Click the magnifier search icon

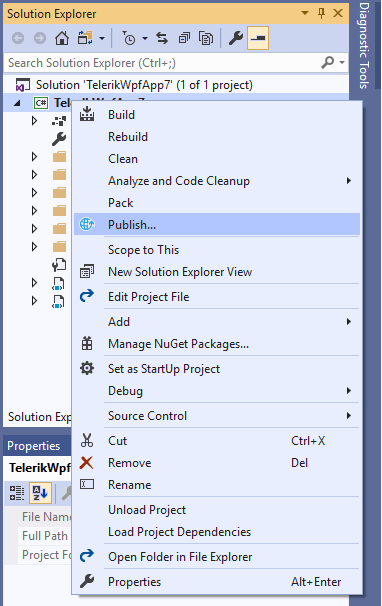coord(327,62)
